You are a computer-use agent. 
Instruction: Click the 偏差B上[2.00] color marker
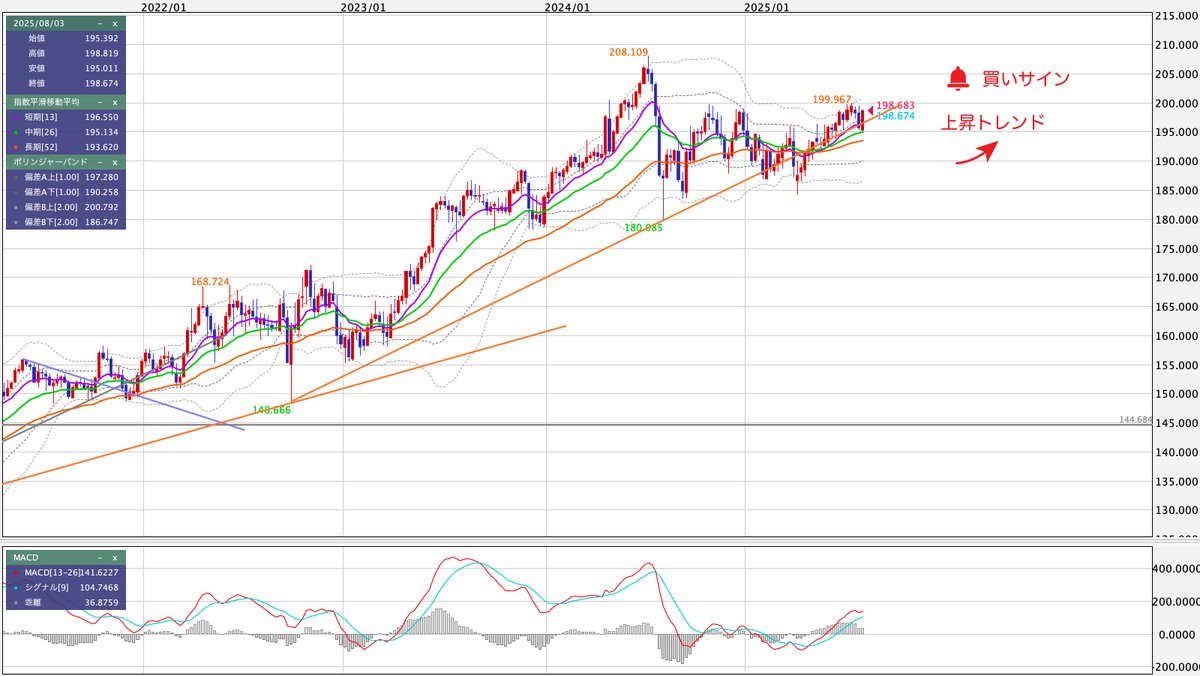(x=16, y=206)
